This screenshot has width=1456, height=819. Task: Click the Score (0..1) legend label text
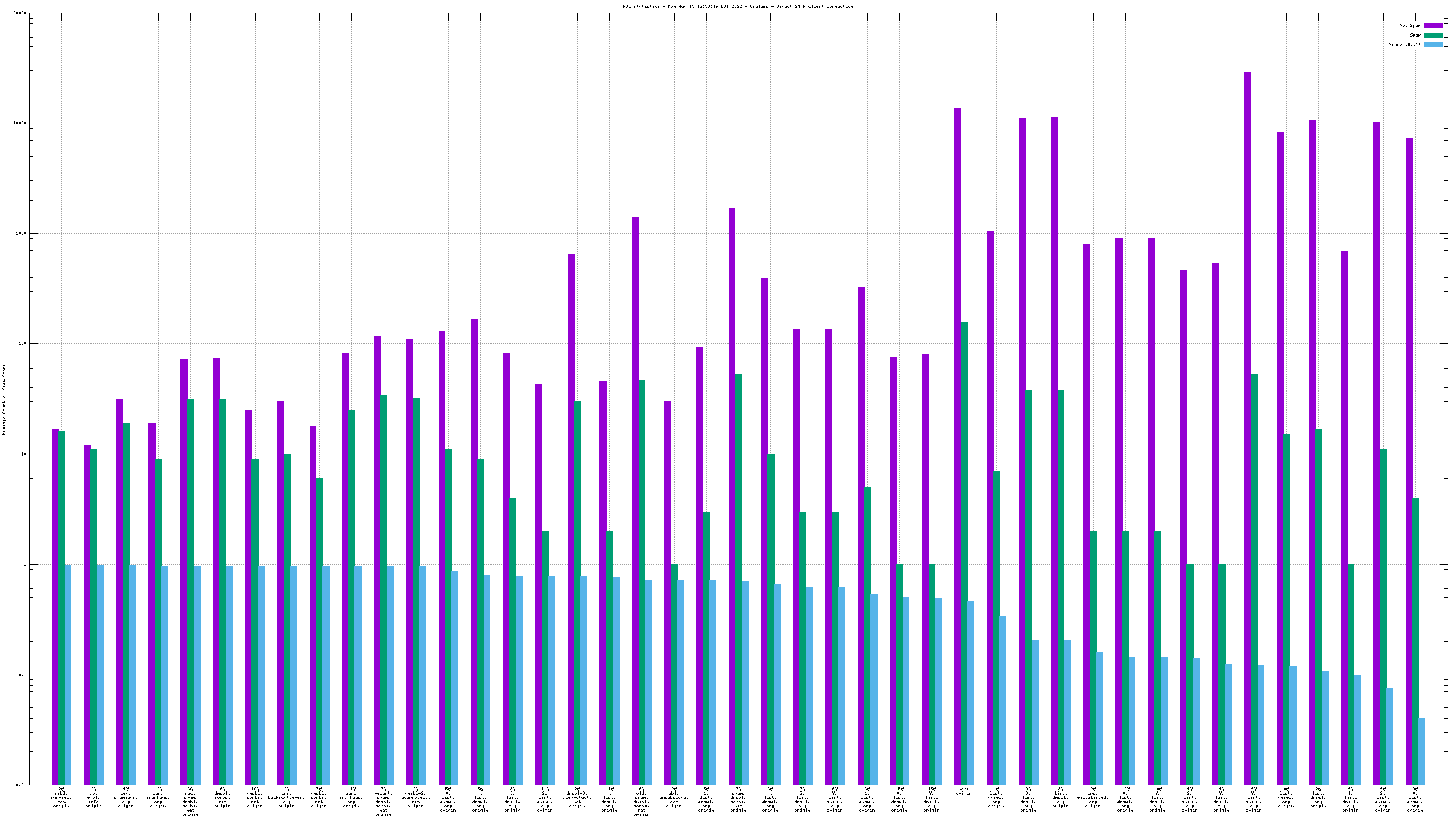click(1405, 44)
